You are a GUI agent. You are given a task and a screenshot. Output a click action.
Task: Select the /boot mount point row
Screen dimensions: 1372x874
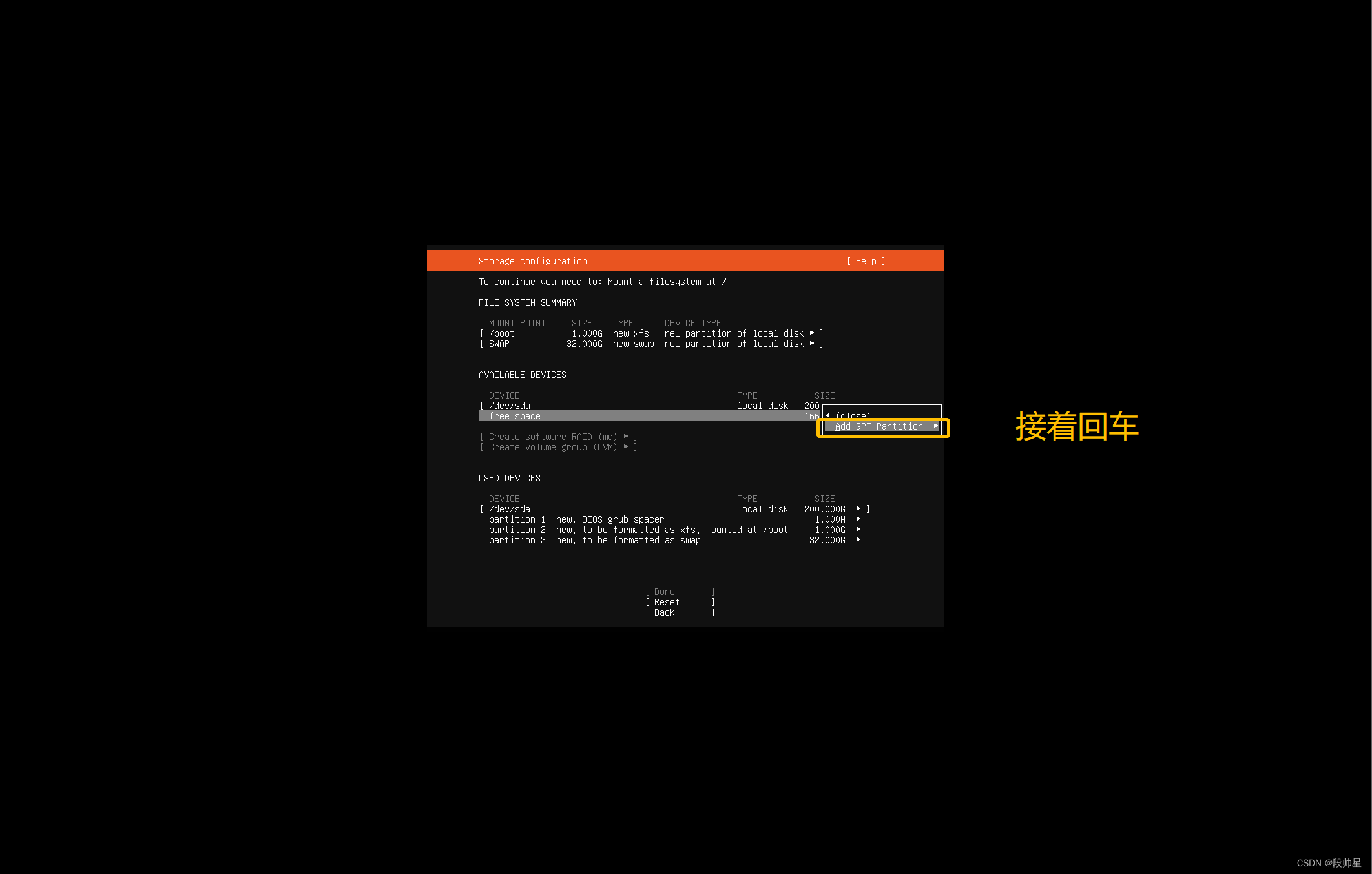[x=652, y=333]
